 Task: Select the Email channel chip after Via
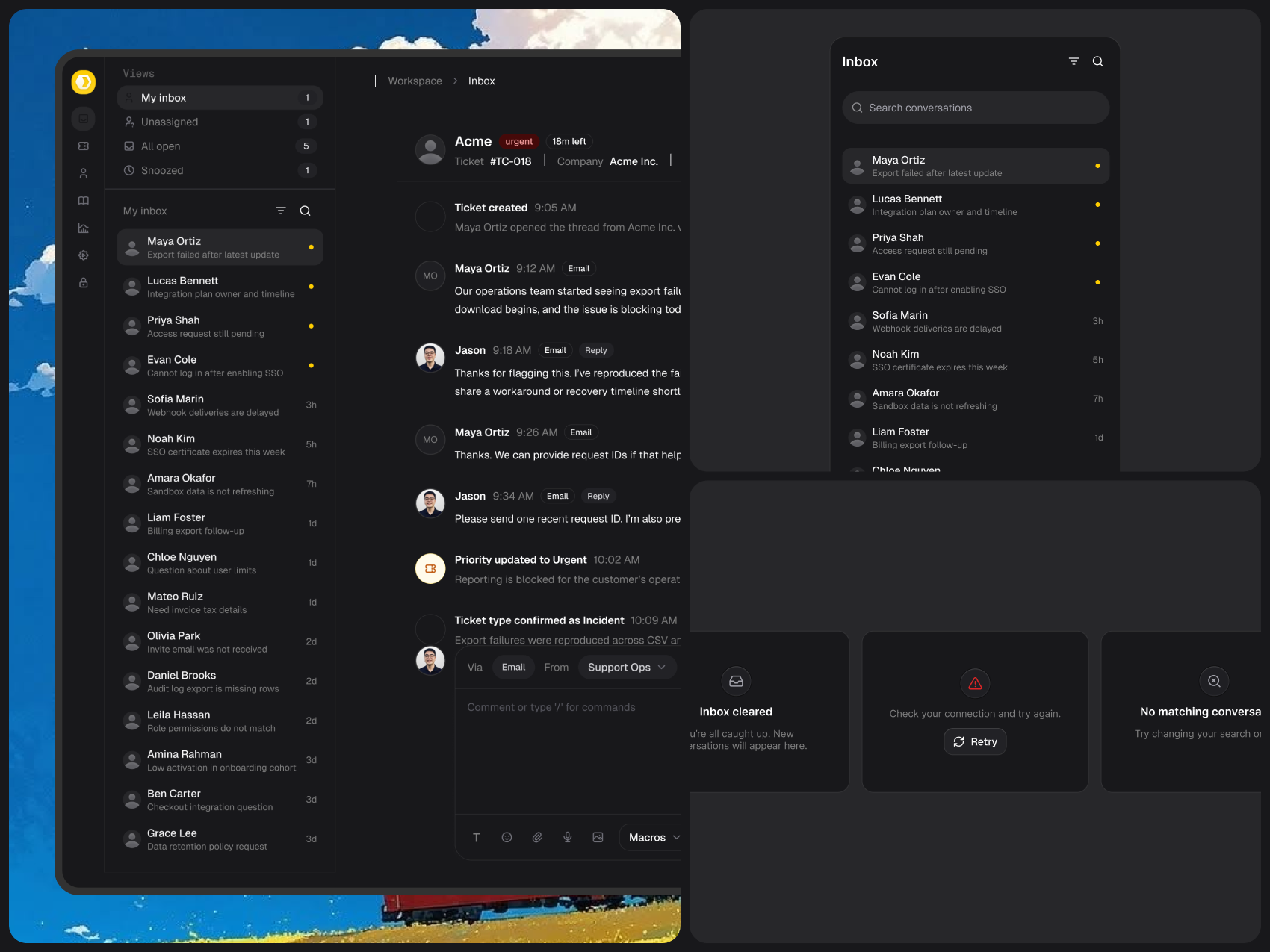[x=513, y=668]
